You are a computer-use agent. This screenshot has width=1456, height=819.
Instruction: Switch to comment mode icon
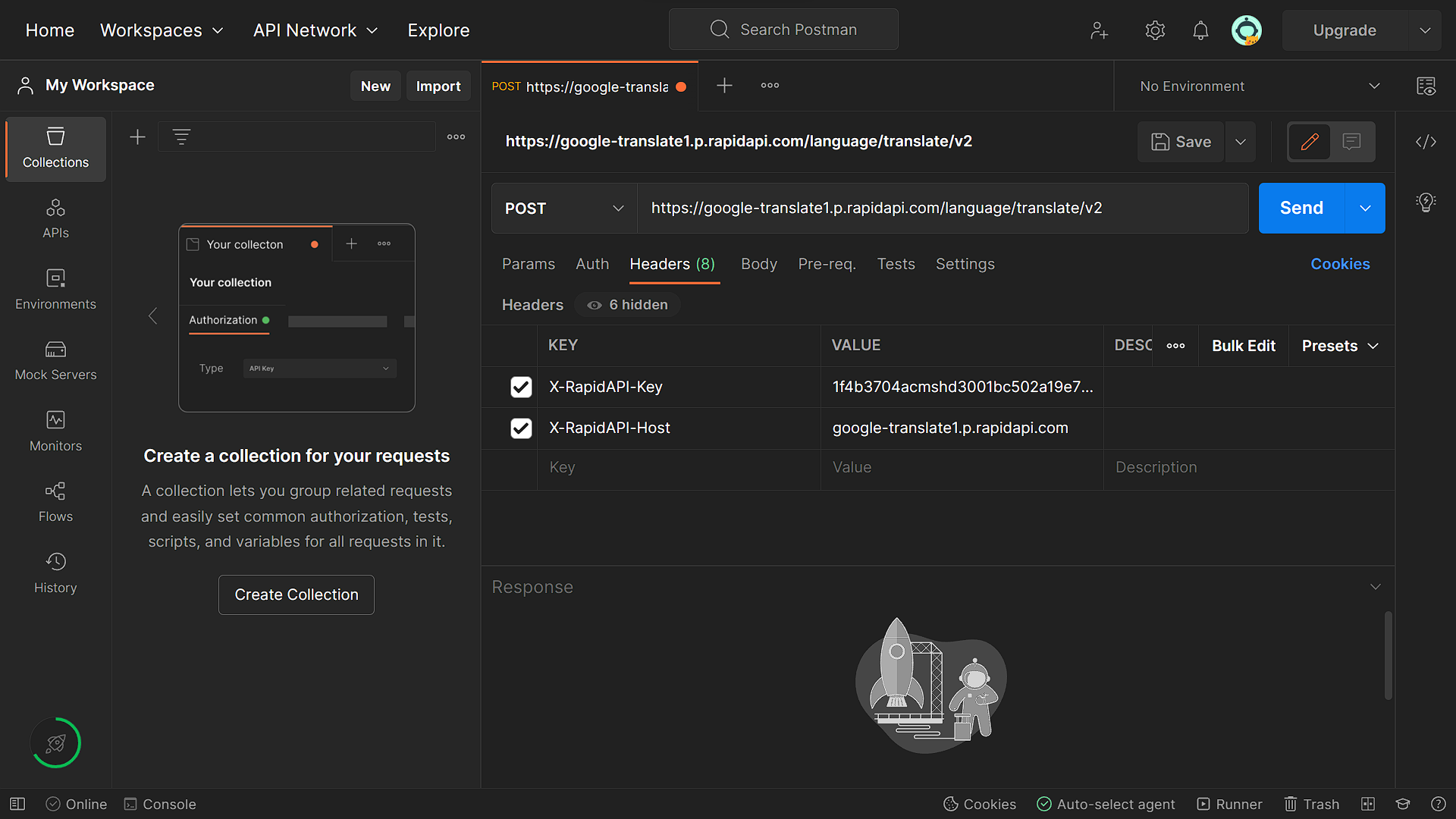(x=1351, y=142)
